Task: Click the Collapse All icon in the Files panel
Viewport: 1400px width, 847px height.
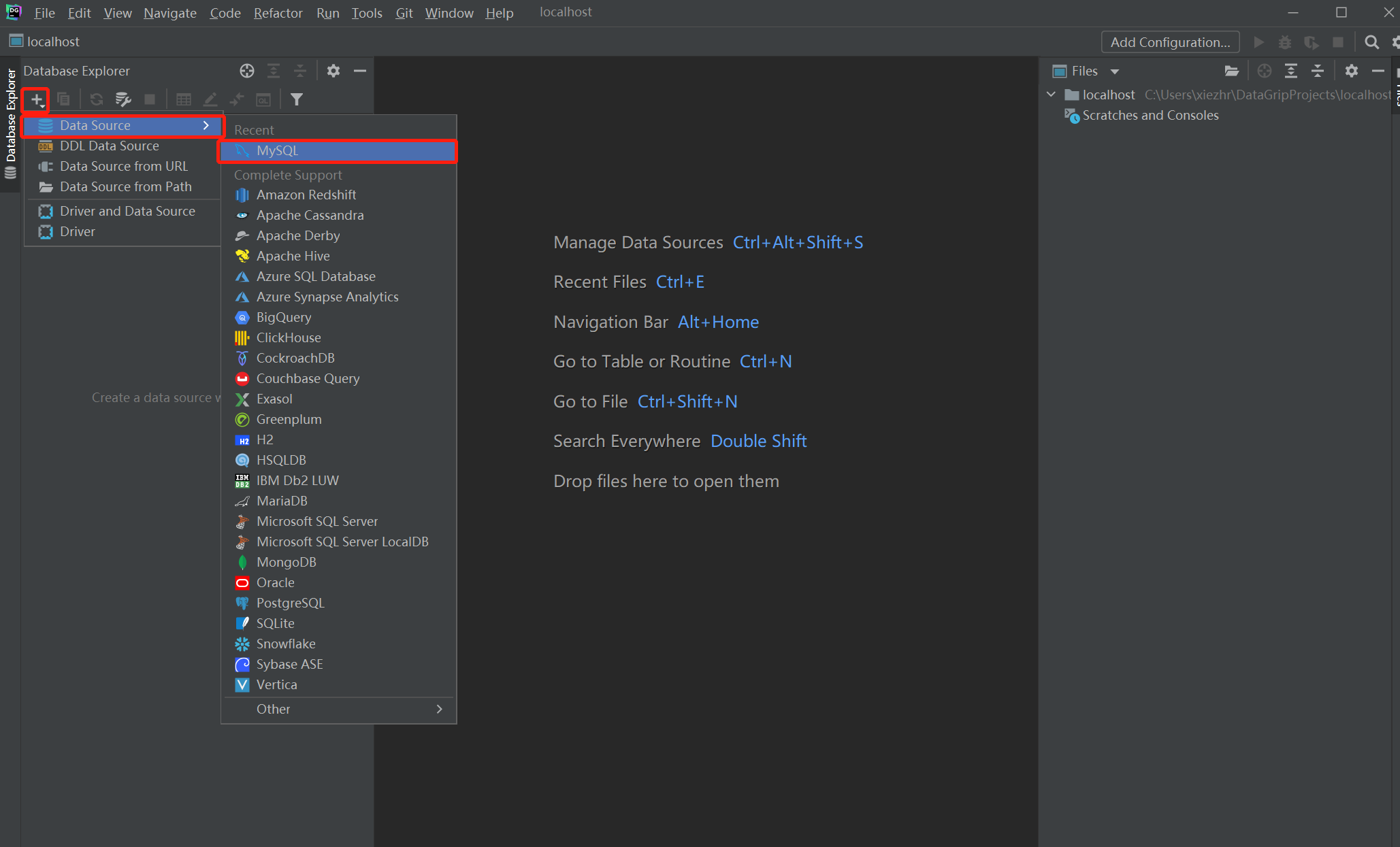Action: pyautogui.click(x=1318, y=71)
